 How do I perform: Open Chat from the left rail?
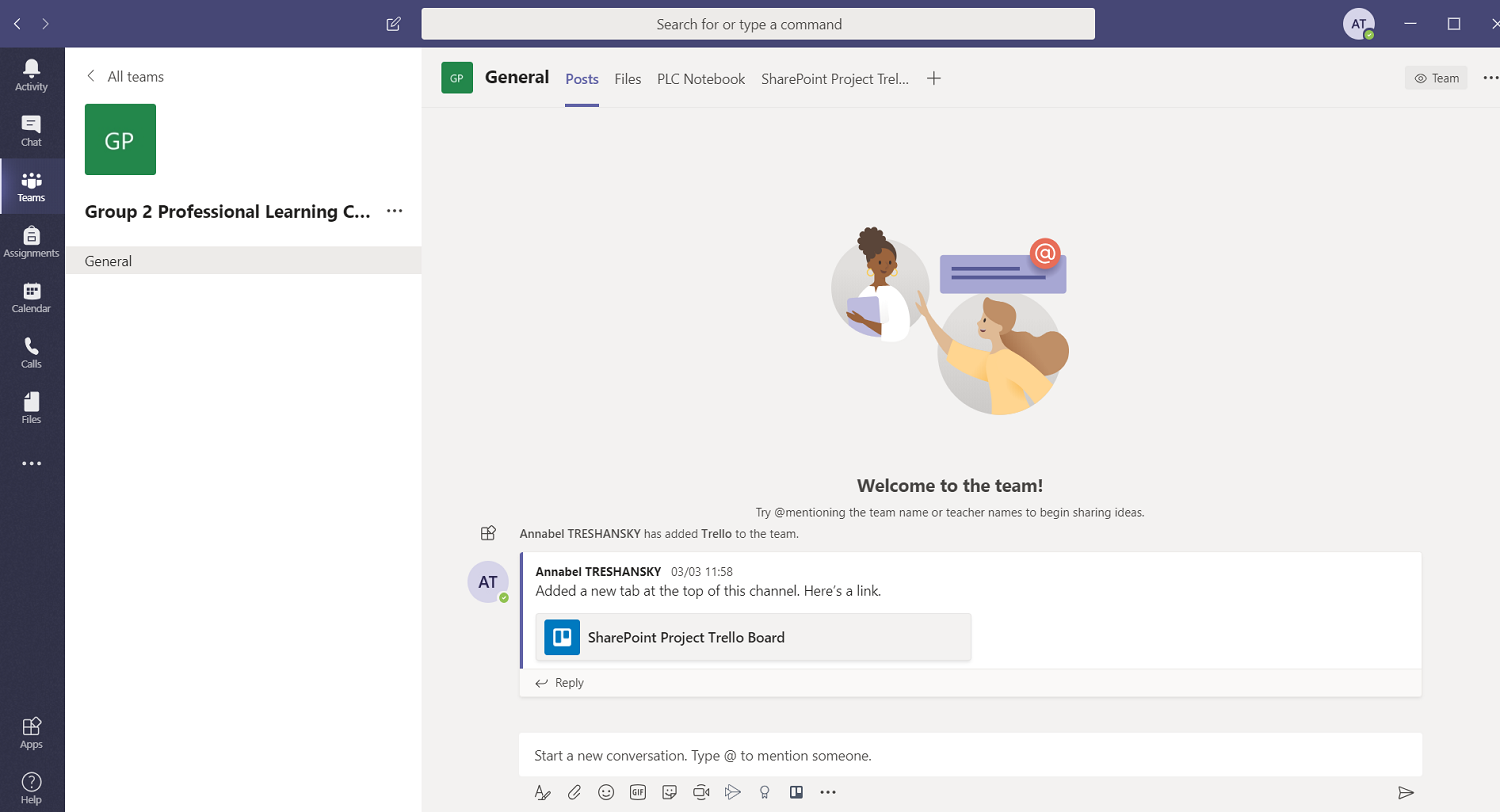coord(32,131)
